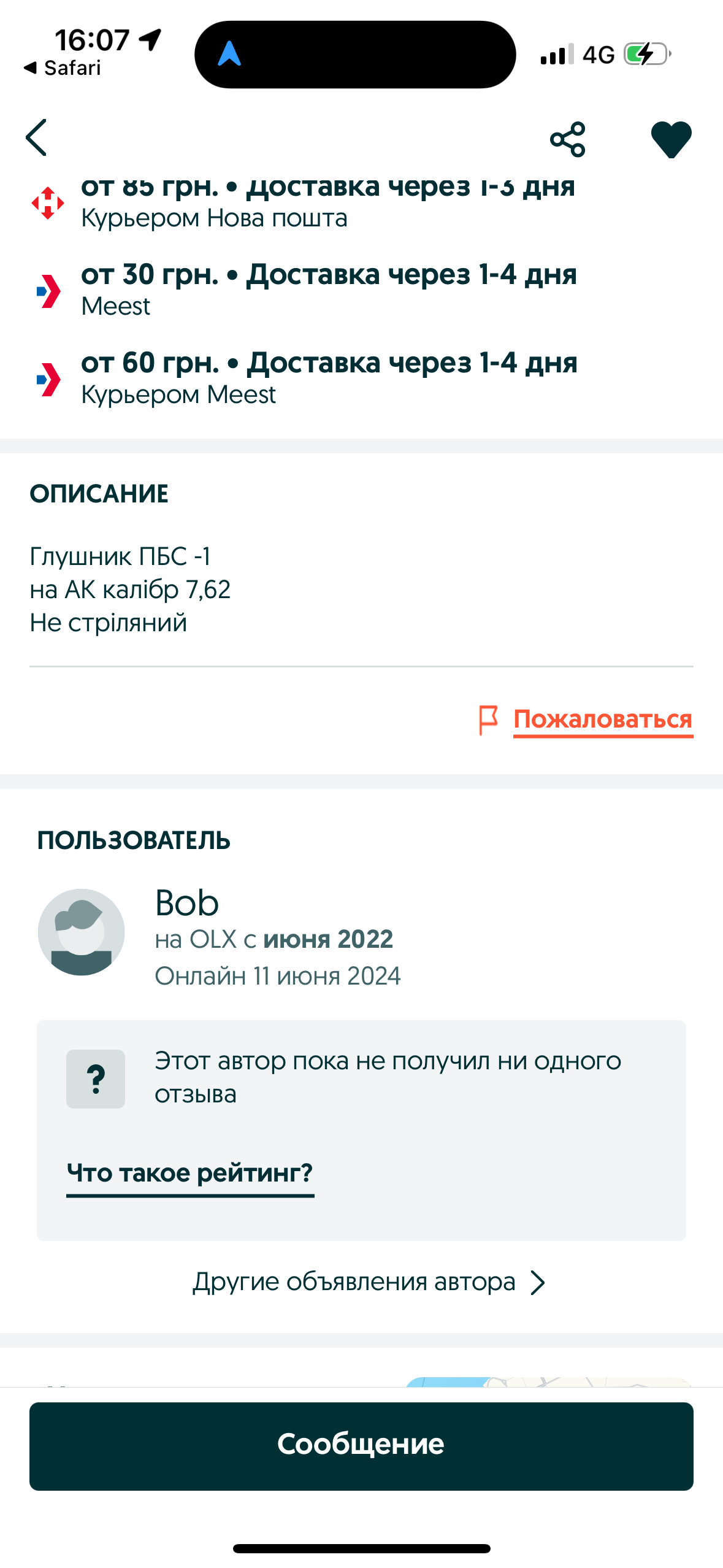Open the user name Bob

point(187,903)
